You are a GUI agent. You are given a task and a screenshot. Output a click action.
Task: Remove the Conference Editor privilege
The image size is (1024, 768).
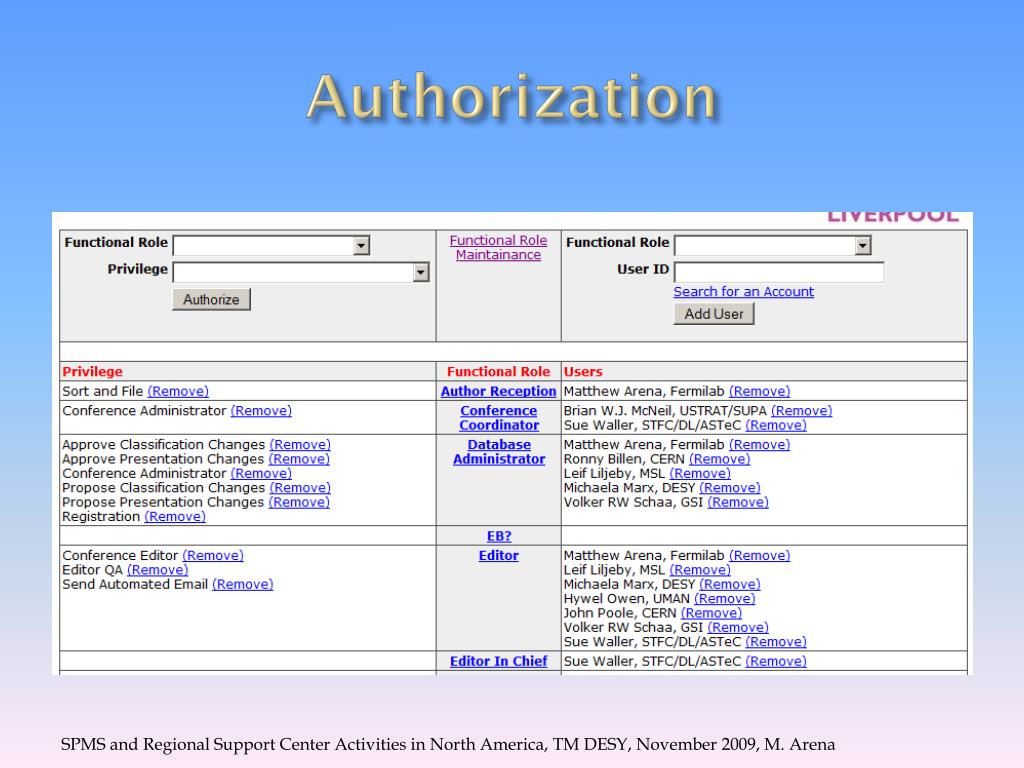tap(213, 556)
